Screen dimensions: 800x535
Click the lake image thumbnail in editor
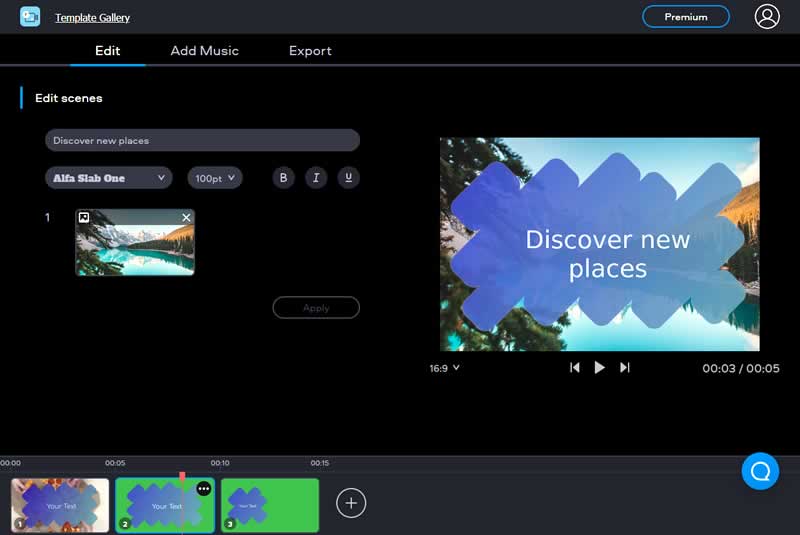click(x=135, y=242)
